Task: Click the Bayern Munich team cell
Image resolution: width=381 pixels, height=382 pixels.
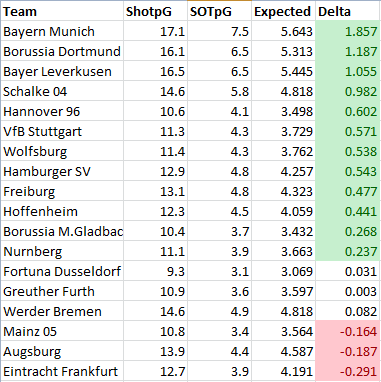Action: (x=62, y=31)
